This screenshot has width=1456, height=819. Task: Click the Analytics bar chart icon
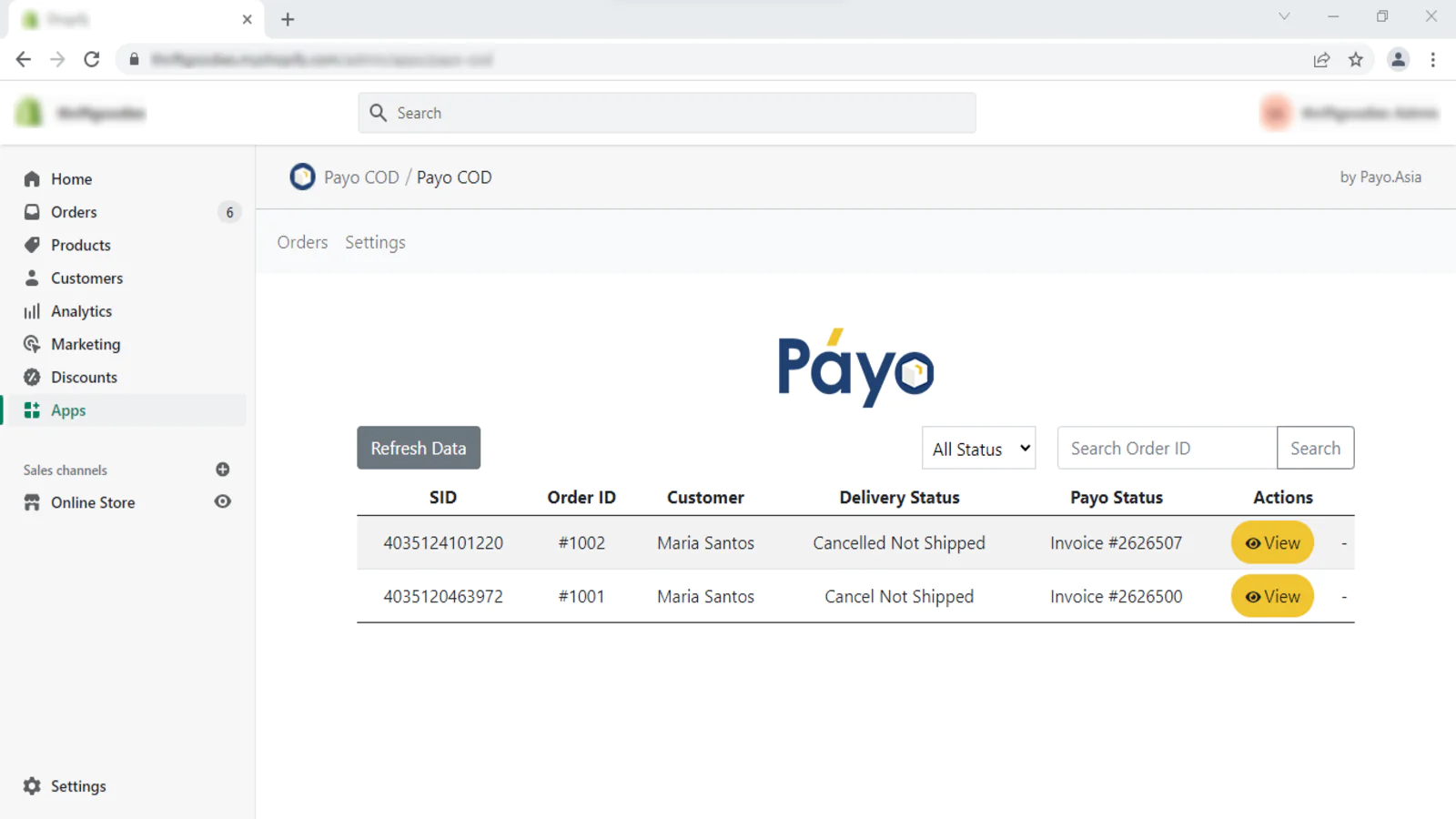(32, 311)
